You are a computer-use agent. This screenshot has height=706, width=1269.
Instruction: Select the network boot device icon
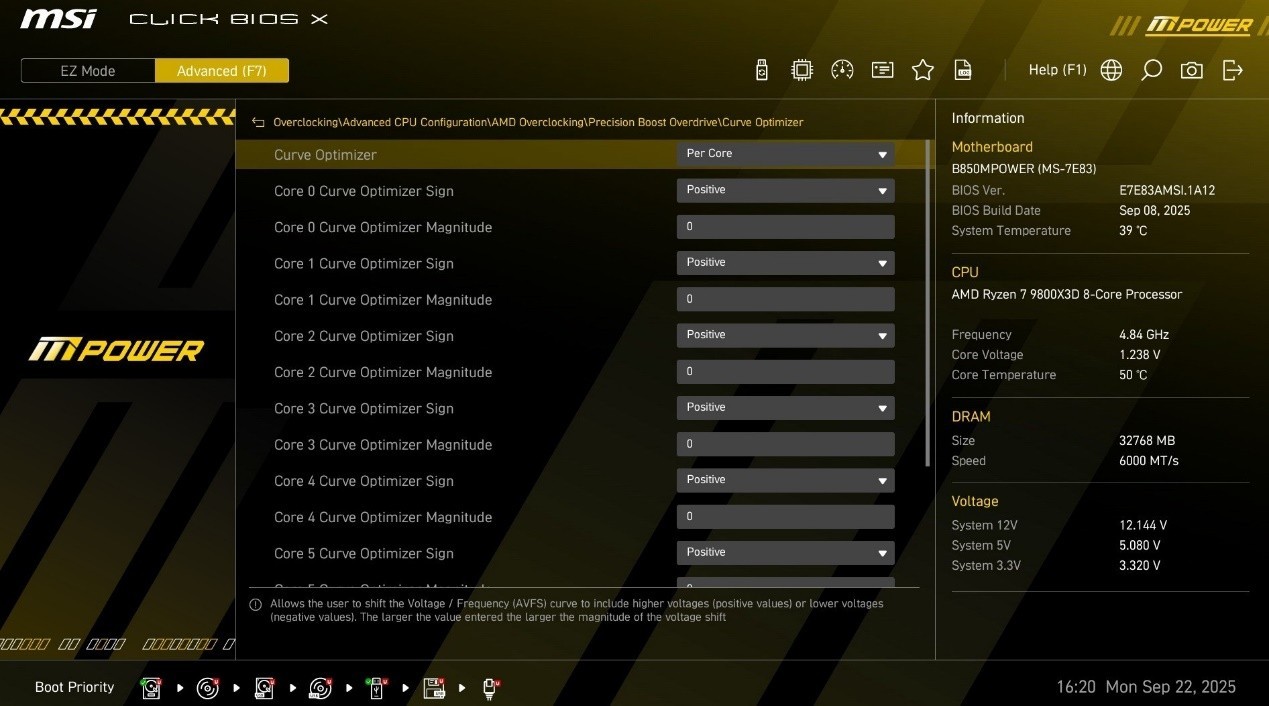coord(490,688)
